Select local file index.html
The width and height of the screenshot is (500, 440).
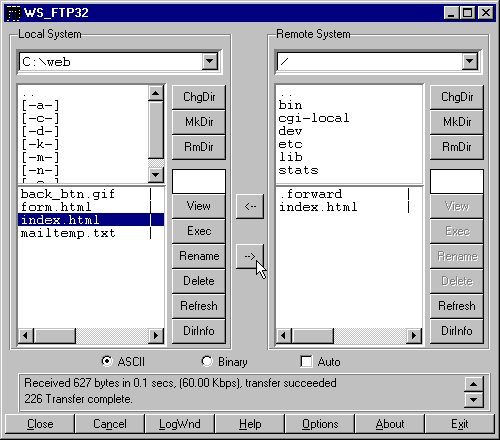point(91,220)
